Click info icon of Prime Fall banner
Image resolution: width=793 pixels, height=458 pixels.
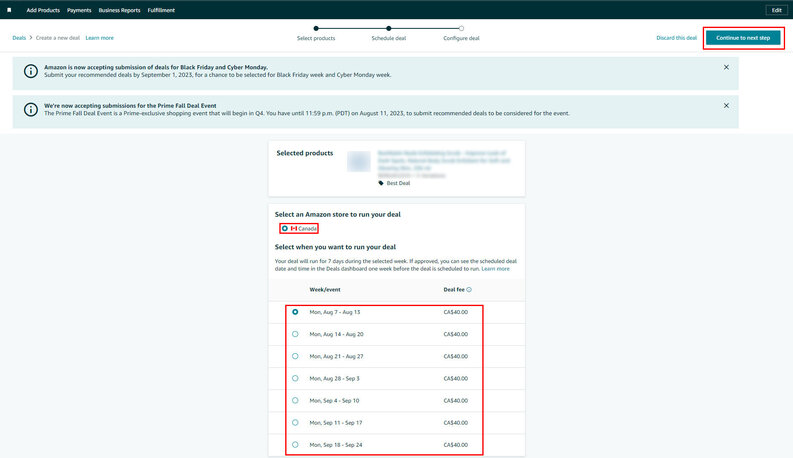[x=31, y=110]
